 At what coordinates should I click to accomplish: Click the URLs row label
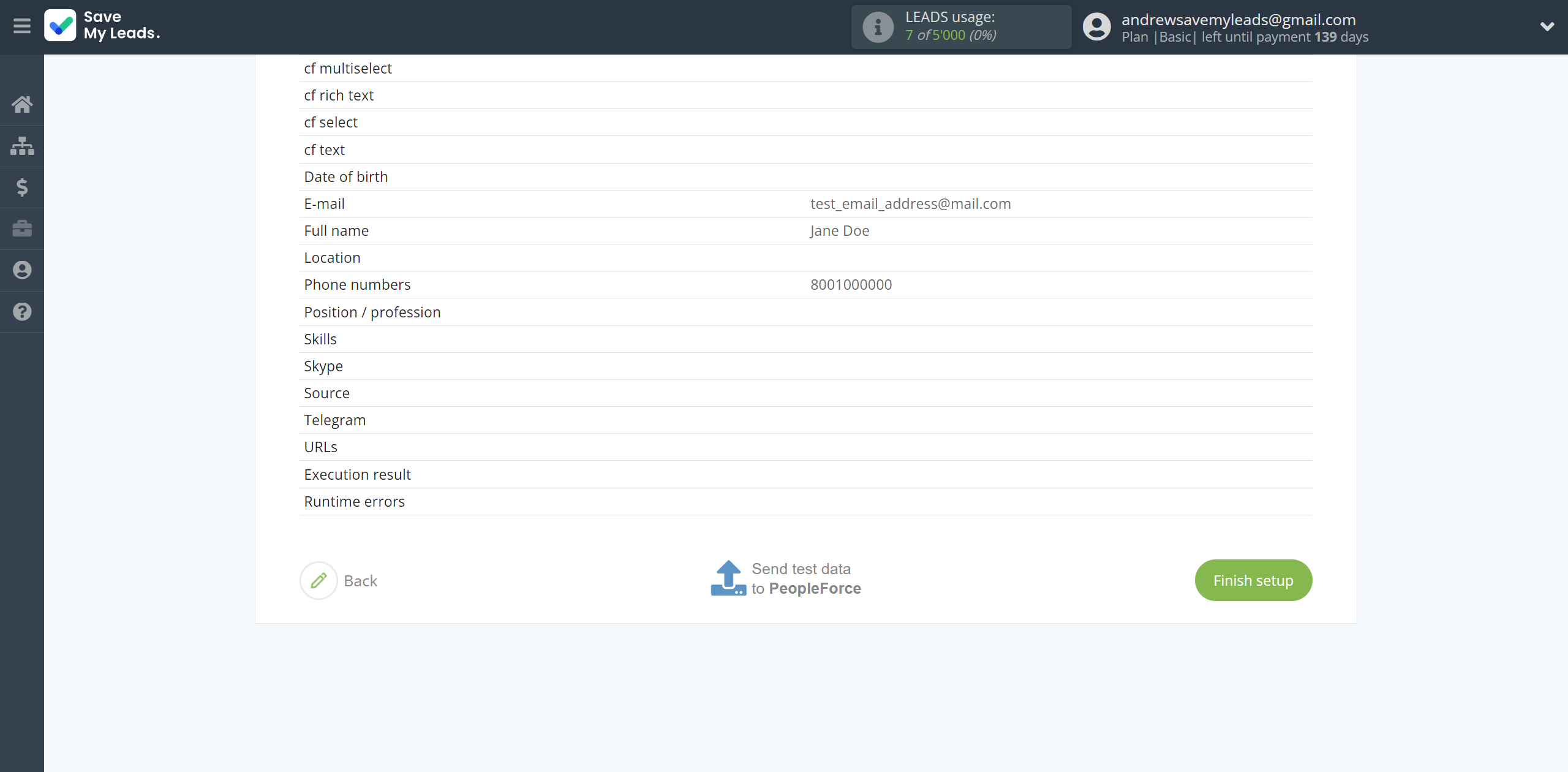[x=320, y=447]
